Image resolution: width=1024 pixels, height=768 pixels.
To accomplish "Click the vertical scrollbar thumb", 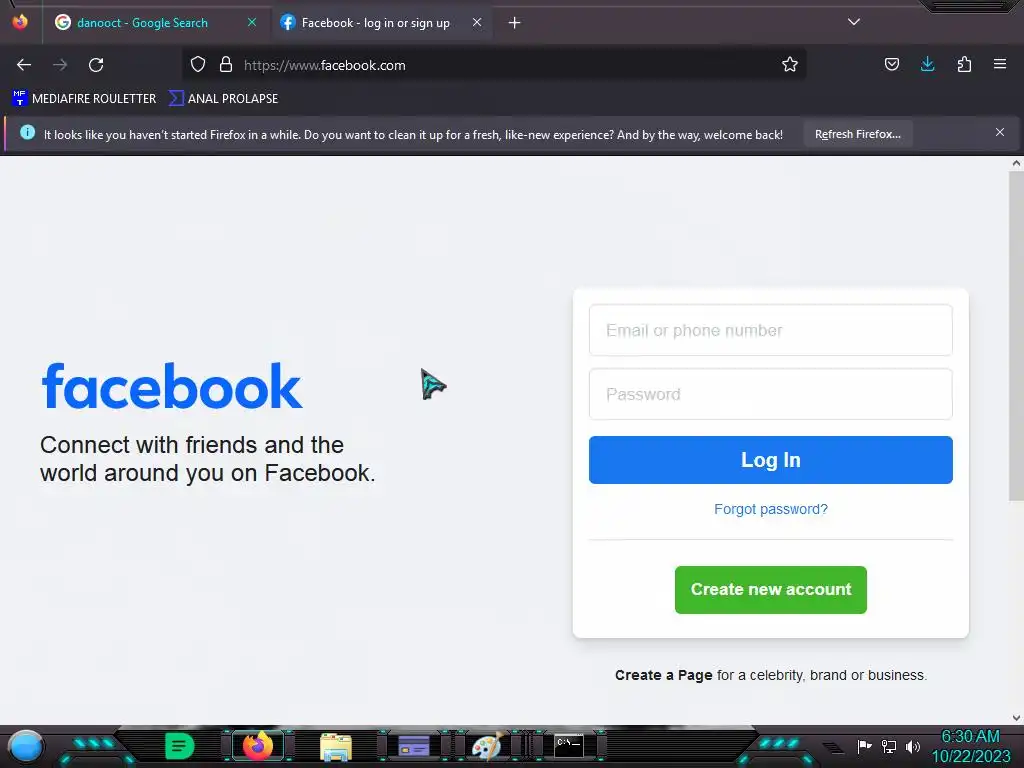I will [1016, 336].
